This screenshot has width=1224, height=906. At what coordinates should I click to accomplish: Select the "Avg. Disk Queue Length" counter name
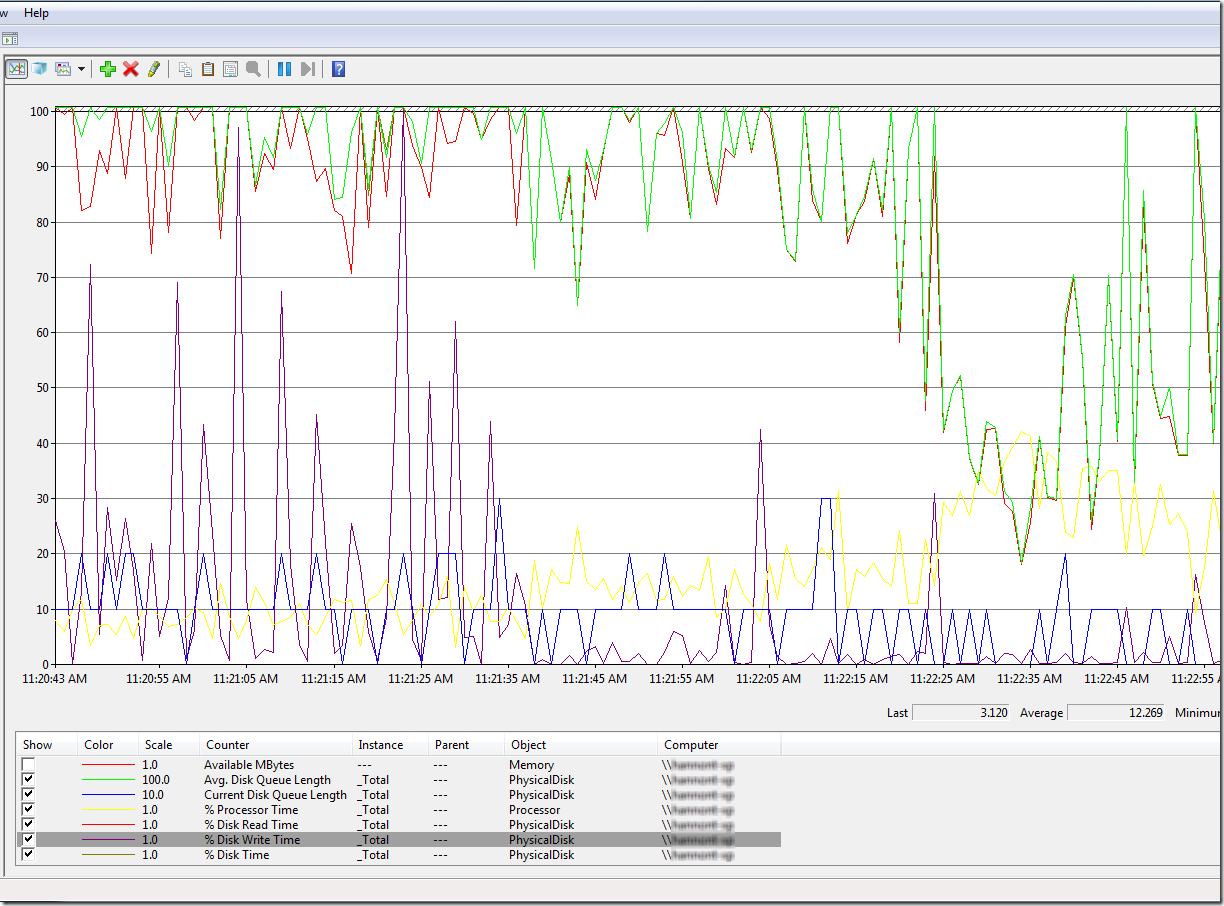coord(267,780)
